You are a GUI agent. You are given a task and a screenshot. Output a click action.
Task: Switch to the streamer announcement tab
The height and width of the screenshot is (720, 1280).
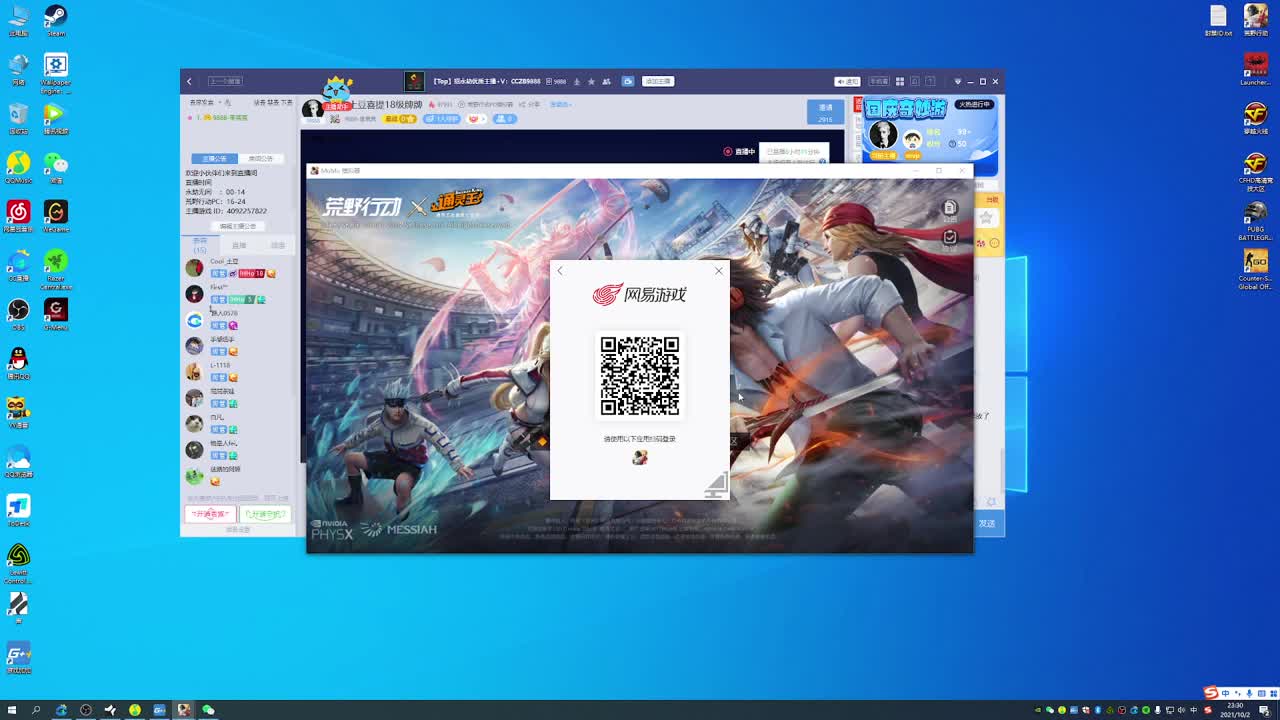click(214, 159)
